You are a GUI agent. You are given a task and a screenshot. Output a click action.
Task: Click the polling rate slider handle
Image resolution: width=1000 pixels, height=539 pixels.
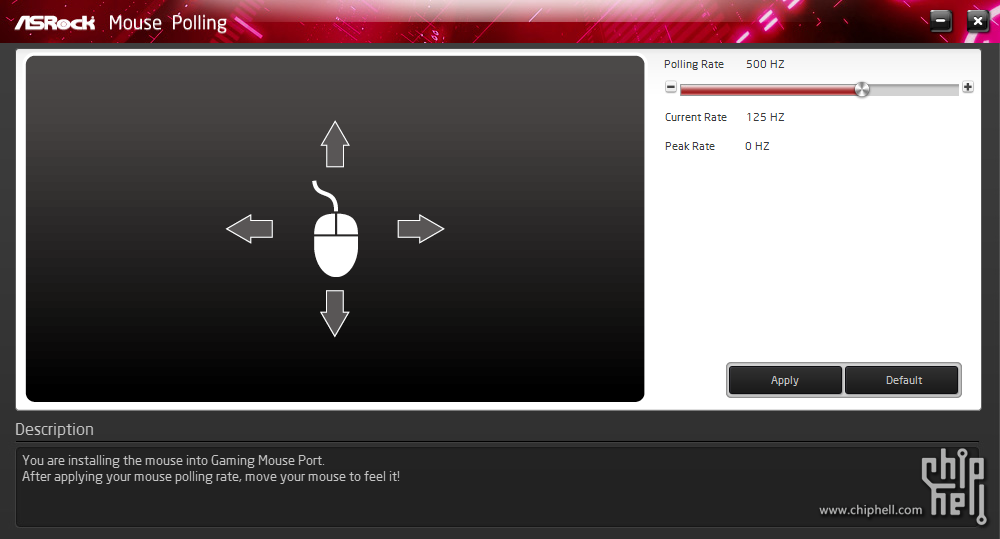(862, 89)
